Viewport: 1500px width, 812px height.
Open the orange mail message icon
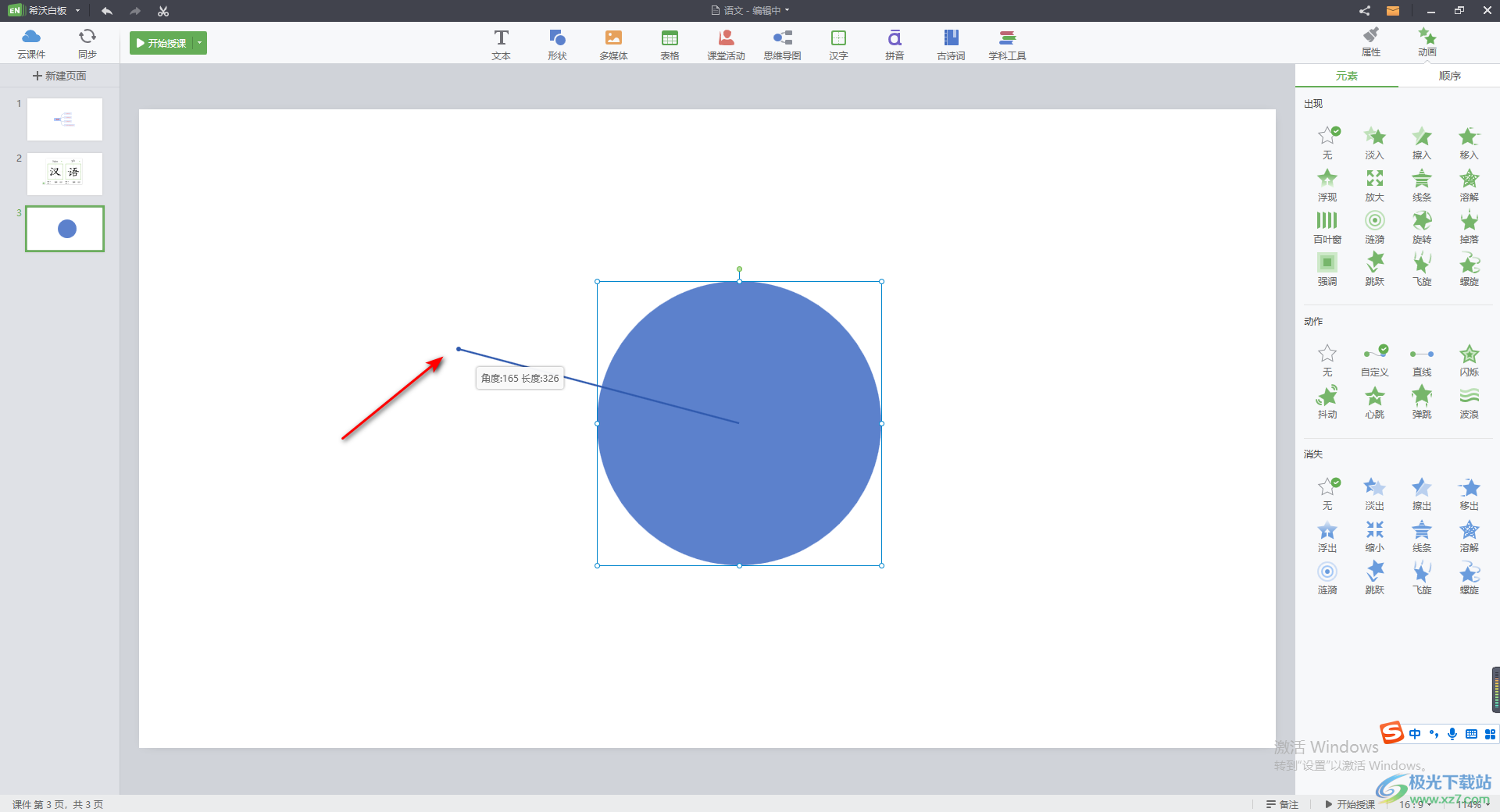click(x=1393, y=11)
